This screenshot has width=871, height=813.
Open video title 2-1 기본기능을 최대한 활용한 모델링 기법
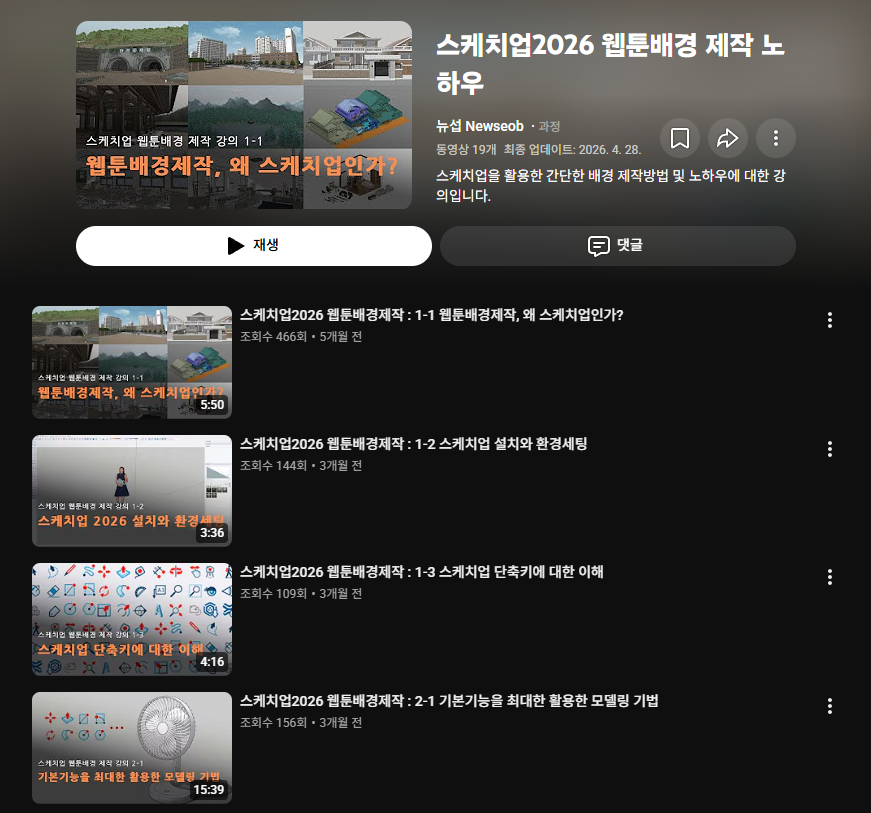(x=449, y=701)
